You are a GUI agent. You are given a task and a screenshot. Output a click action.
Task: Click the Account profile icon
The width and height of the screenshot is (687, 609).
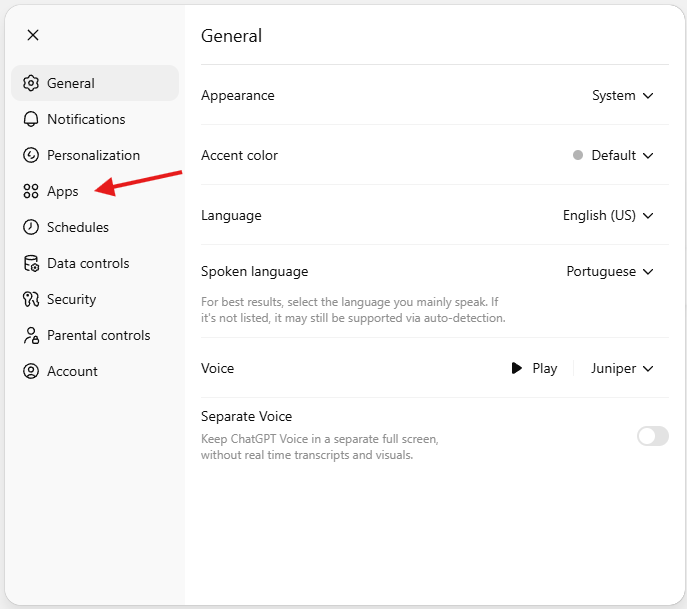31,371
